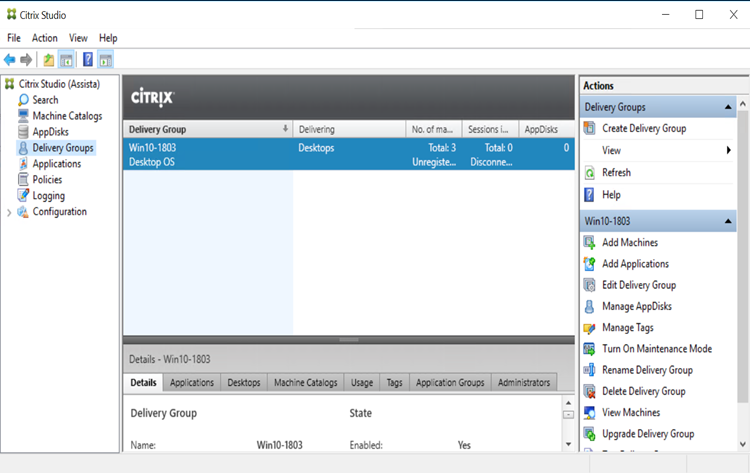750x473 pixels.
Task: Switch to the Administrators tab
Action: click(524, 383)
